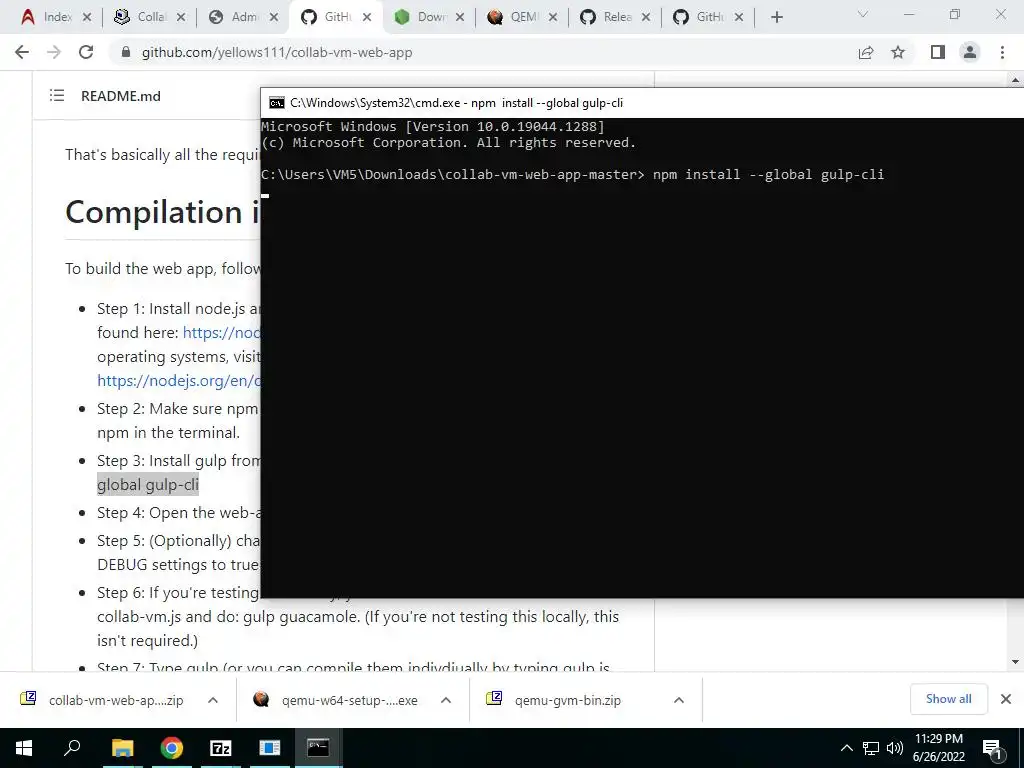Open notification center icon
This screenshot has width=1024, height=768.
point(993,748)
